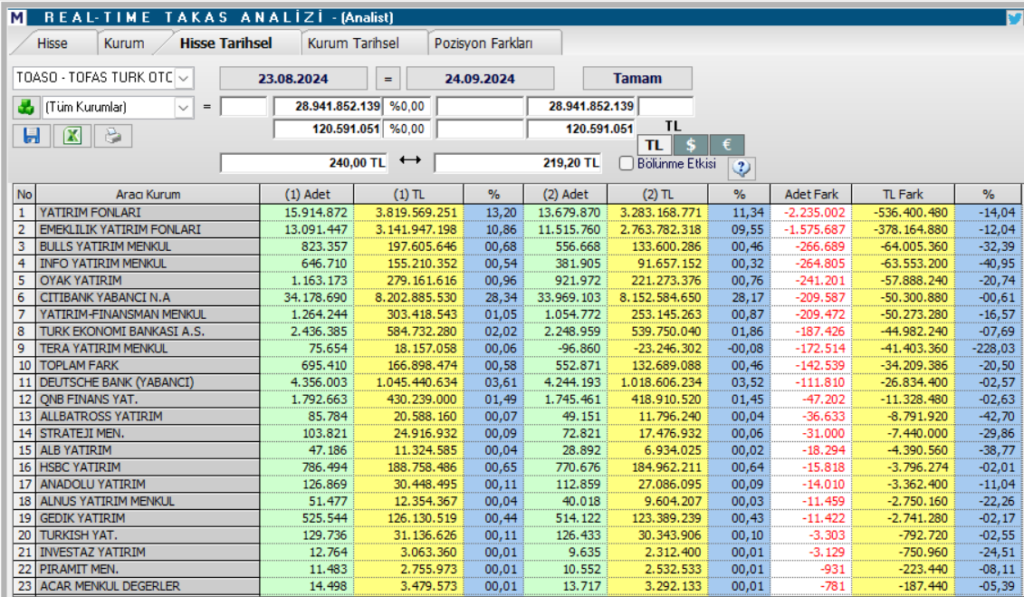Click the green clover institution icon
Viewport: 1024px width, 597px height.
[26, 107]
